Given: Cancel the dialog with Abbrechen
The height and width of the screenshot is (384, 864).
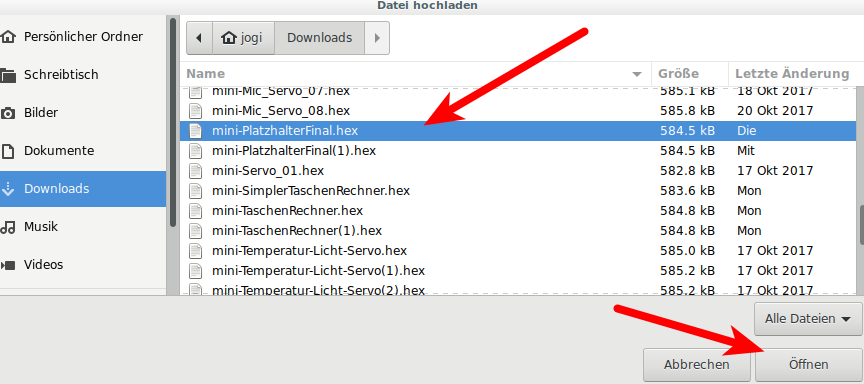Looking at the screenshot, I should 696,365.
